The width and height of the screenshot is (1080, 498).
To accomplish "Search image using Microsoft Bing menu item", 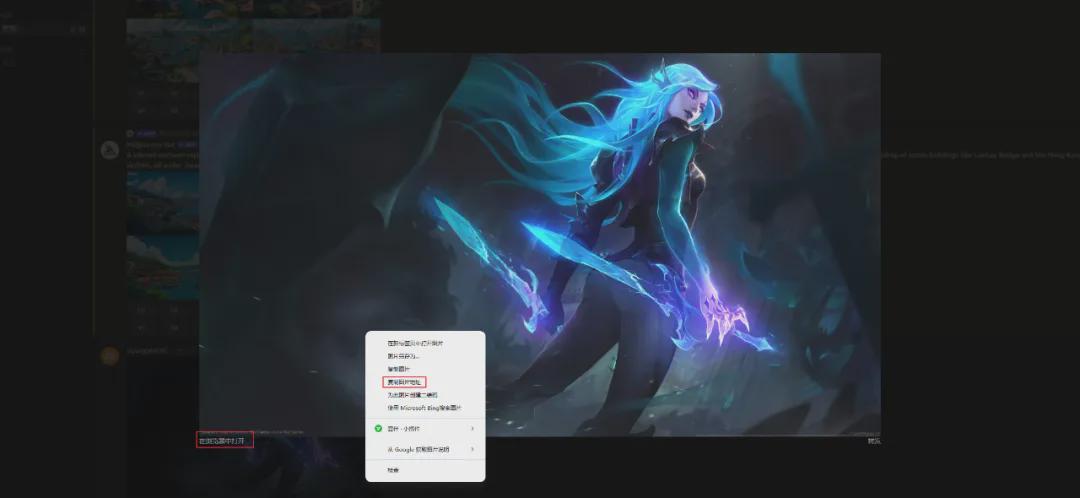I will pos(424,408).
